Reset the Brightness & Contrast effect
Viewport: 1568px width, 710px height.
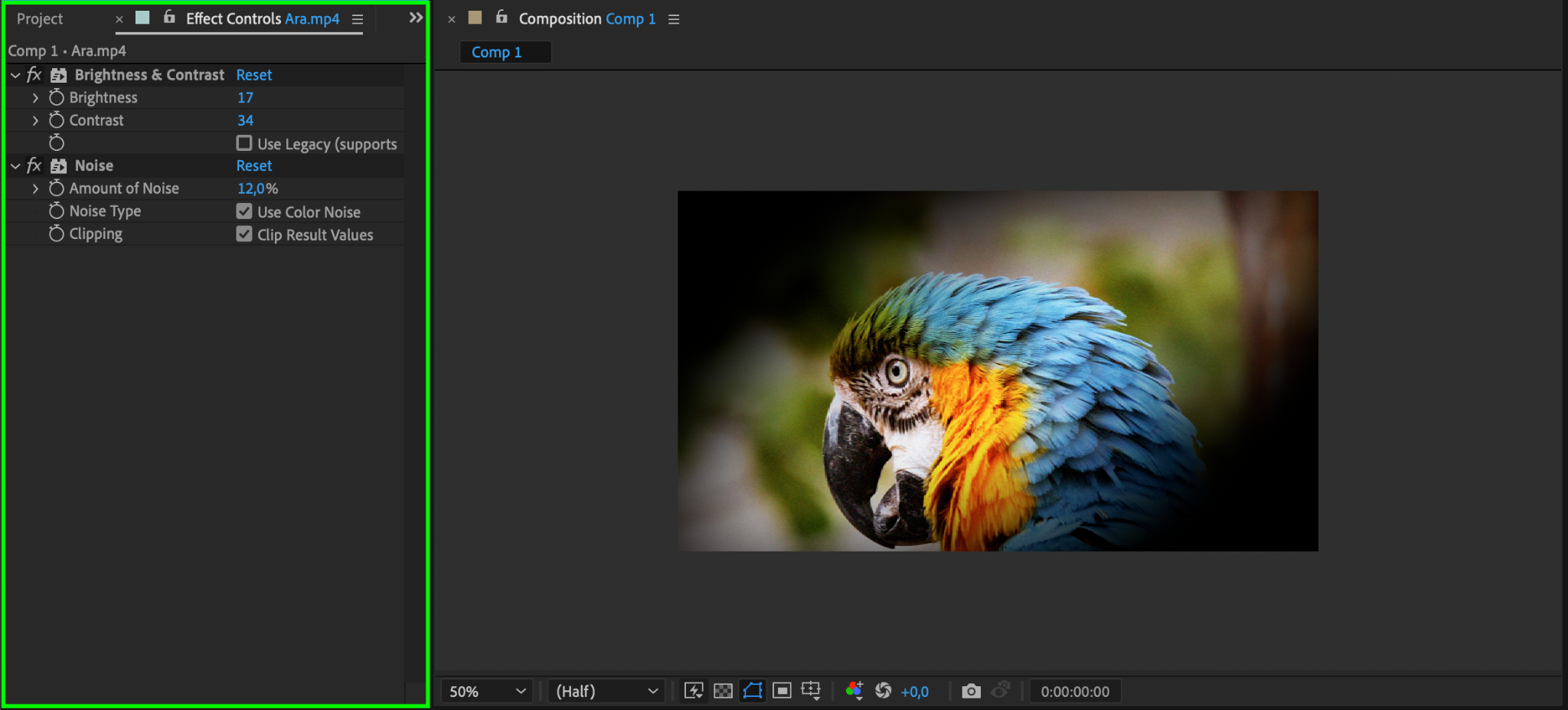coord(253,75)
